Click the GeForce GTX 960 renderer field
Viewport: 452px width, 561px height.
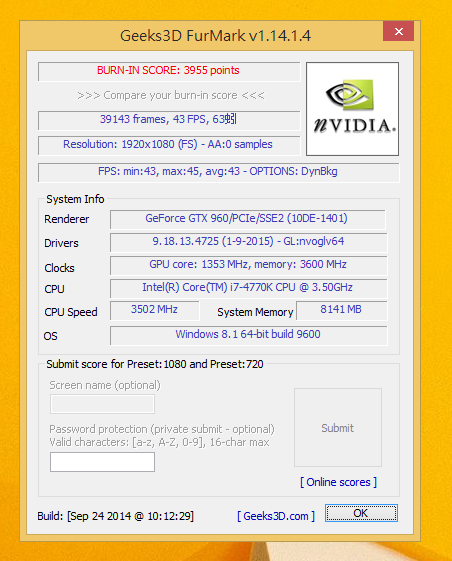click(248, 219)
